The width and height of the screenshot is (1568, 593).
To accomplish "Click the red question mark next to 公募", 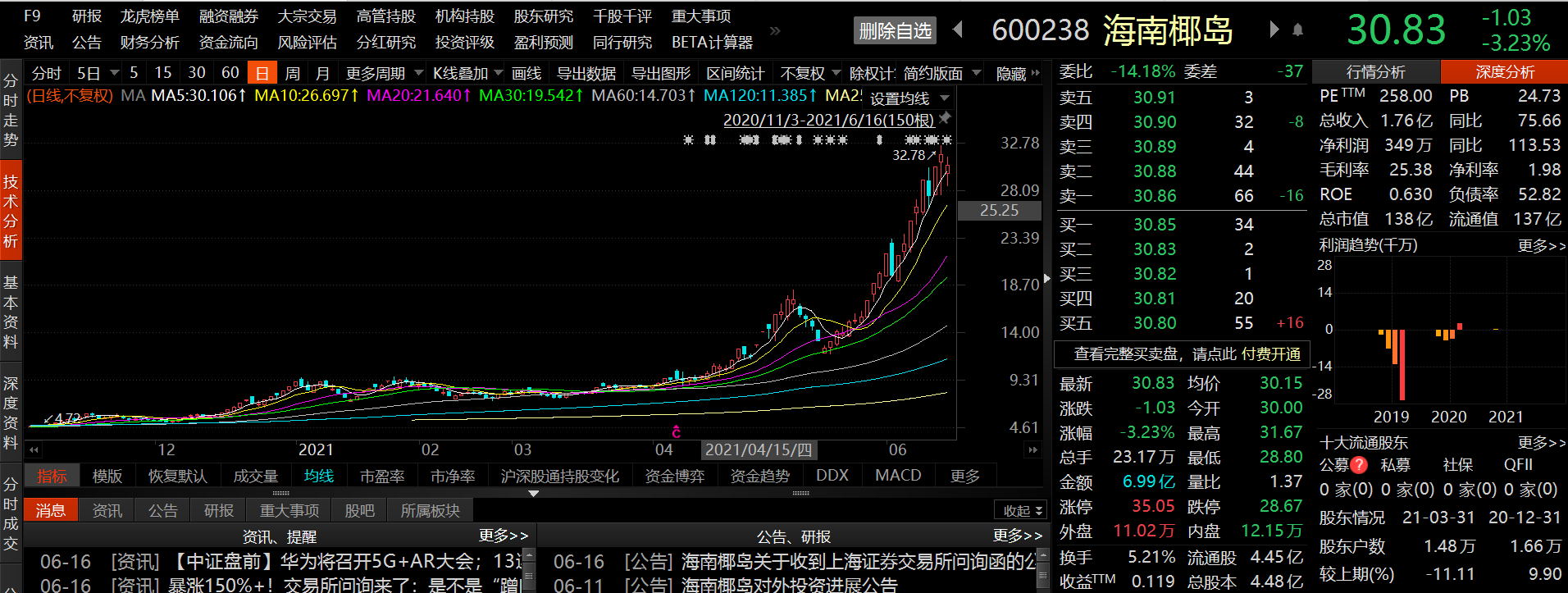I will click(x=1359, y=465).
